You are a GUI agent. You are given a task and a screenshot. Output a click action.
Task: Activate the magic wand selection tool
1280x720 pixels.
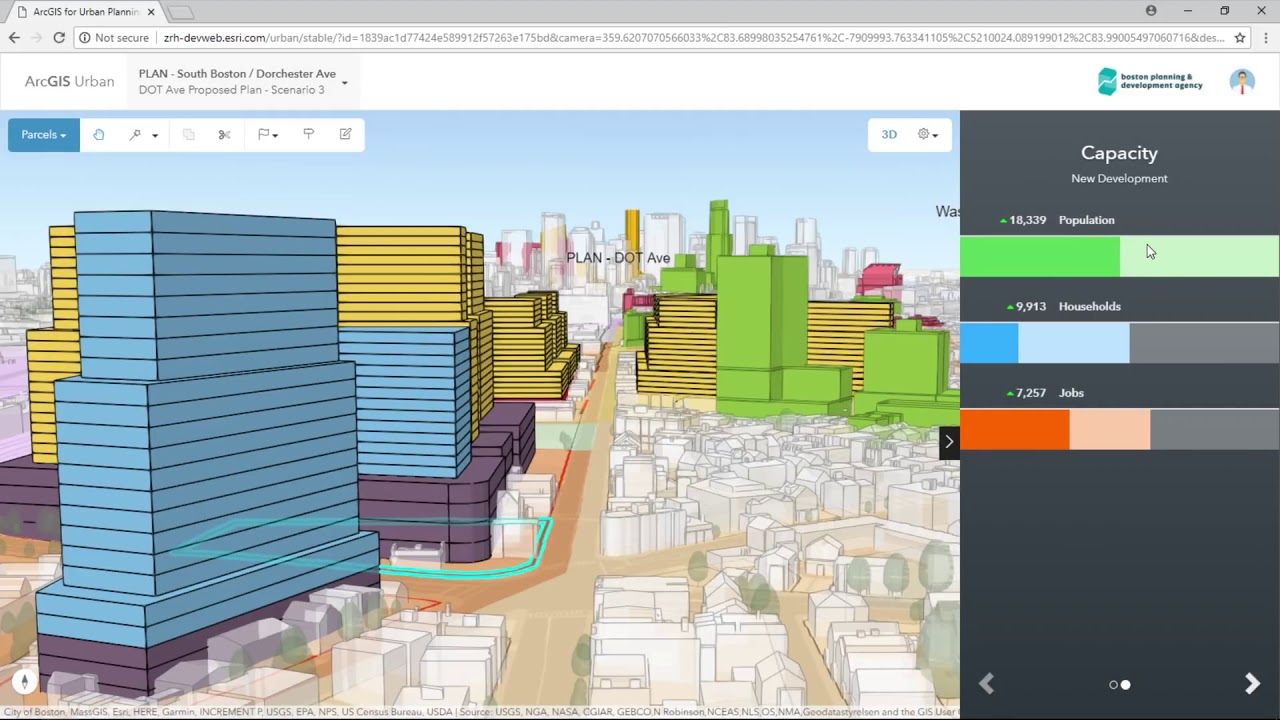point(135,135)
